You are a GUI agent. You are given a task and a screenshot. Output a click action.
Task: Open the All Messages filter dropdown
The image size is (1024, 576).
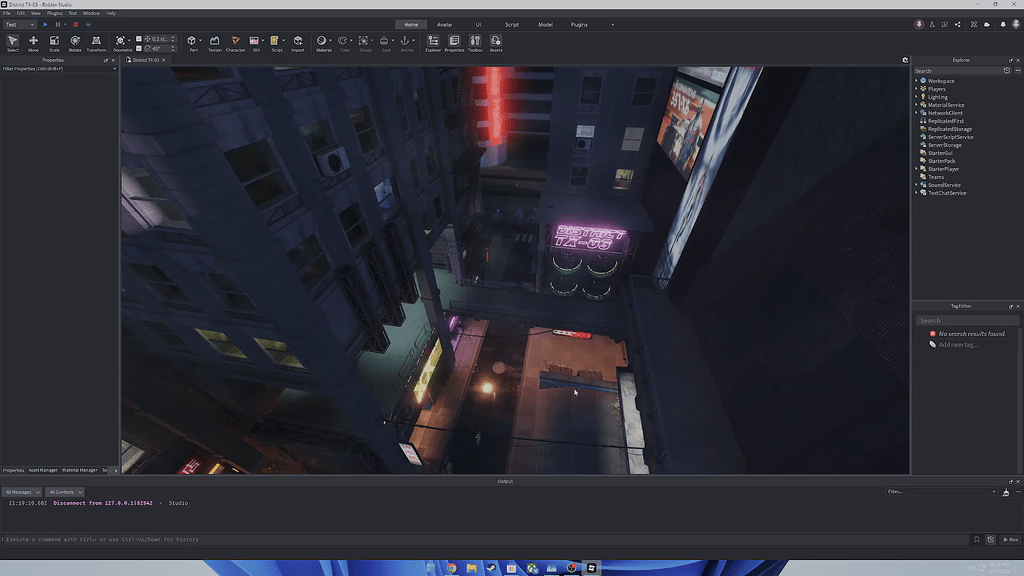22,492
